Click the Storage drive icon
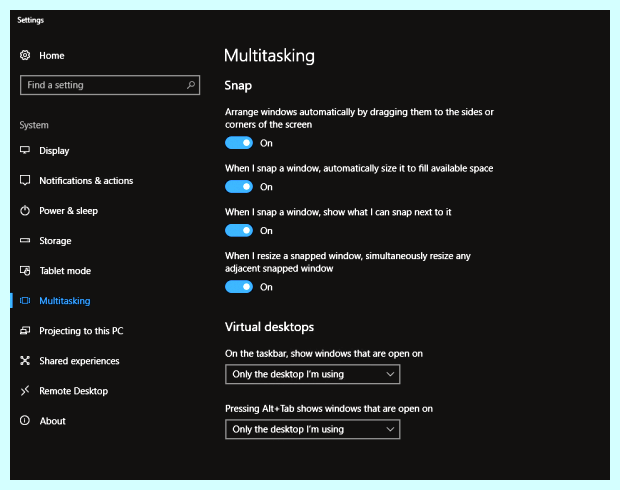 pyautogui.click(x=25, y=240)
